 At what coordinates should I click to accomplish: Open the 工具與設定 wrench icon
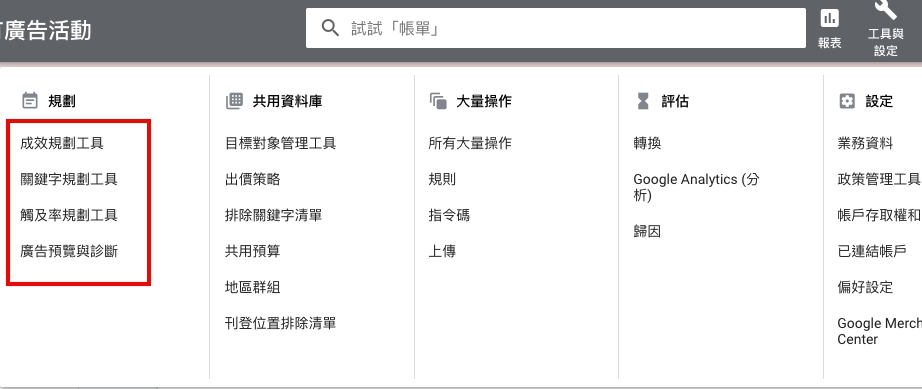[x=886, y=10]
